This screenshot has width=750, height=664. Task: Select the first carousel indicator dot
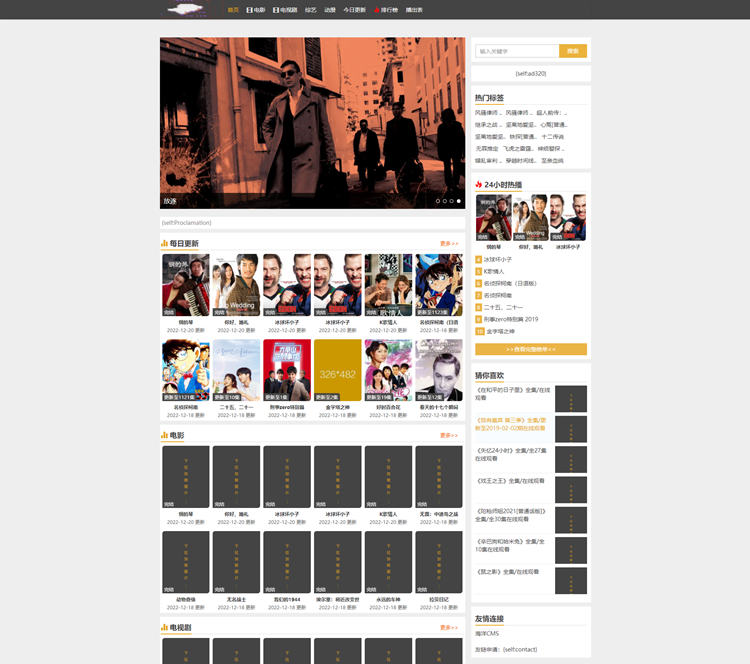click(x=438, y=201)
